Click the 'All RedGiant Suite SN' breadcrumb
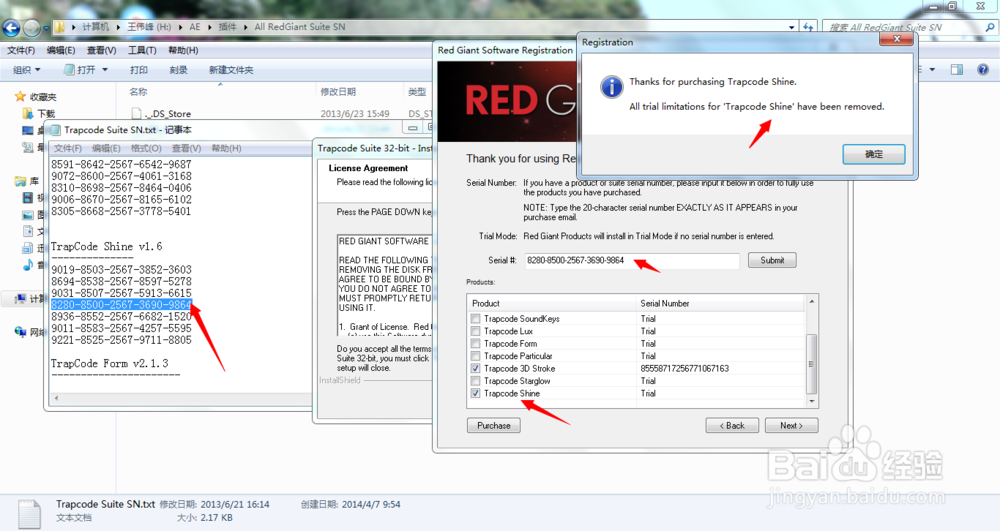The image size is (1000, 531). [300, 27]
